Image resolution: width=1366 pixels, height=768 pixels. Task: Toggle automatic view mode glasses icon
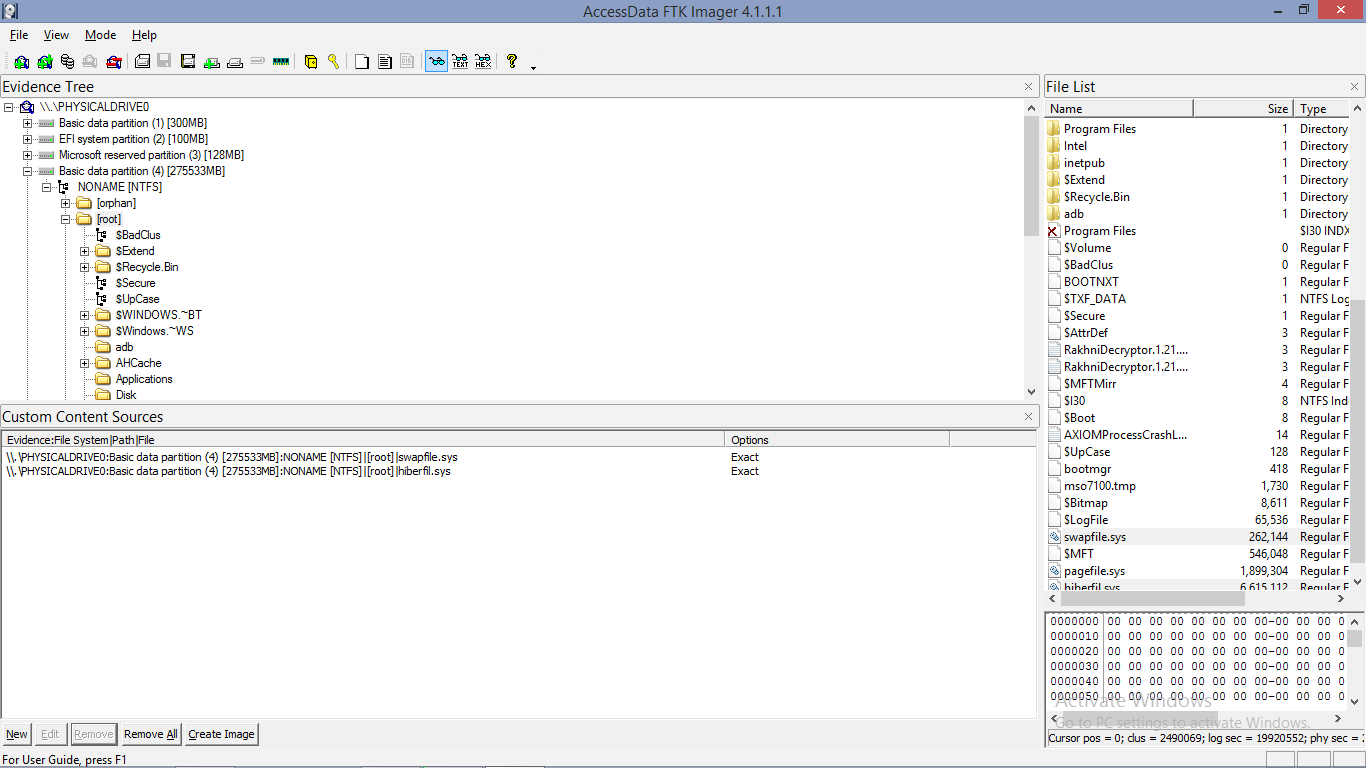pyautogui.click(x=436, y=61)
